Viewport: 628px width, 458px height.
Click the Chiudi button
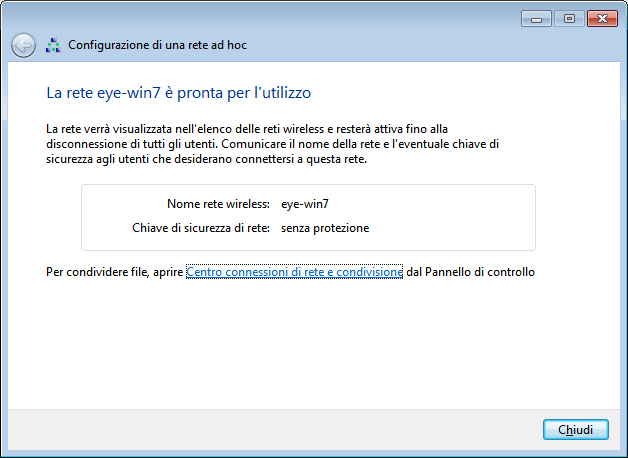(x=576, y=430)
